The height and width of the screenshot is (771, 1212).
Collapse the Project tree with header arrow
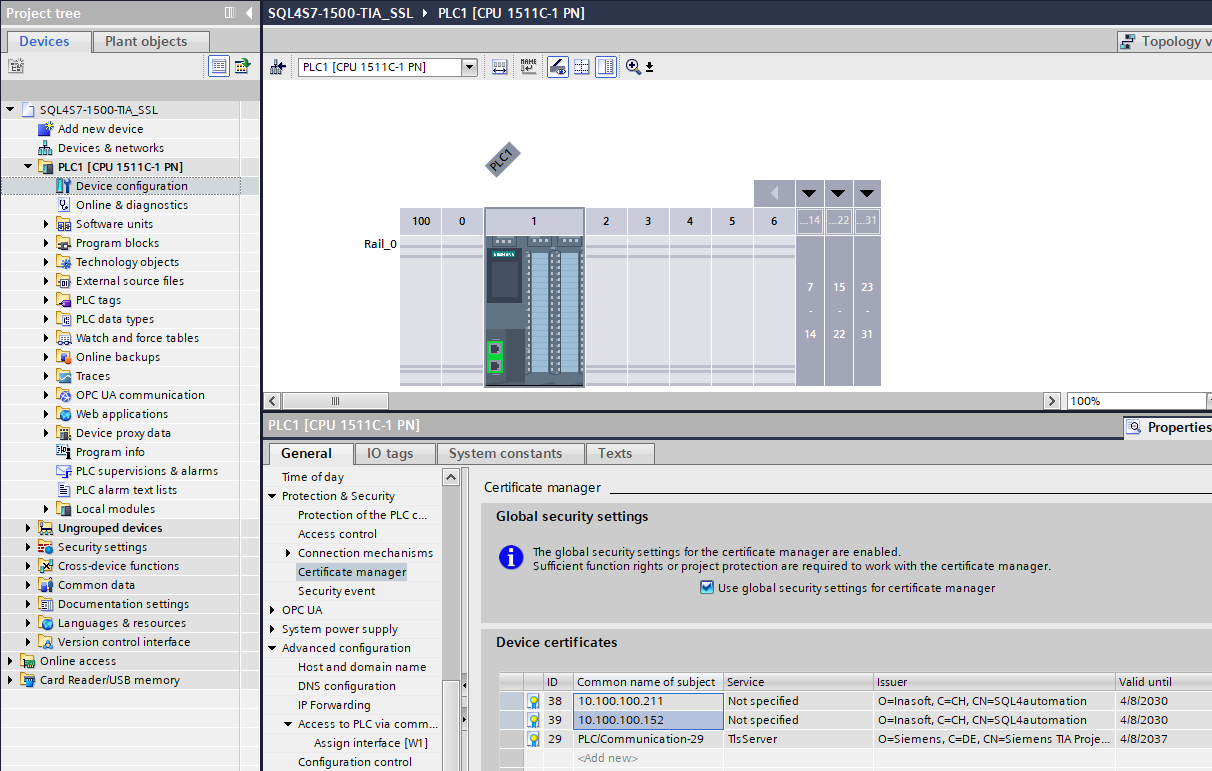[x=249, y=13]
